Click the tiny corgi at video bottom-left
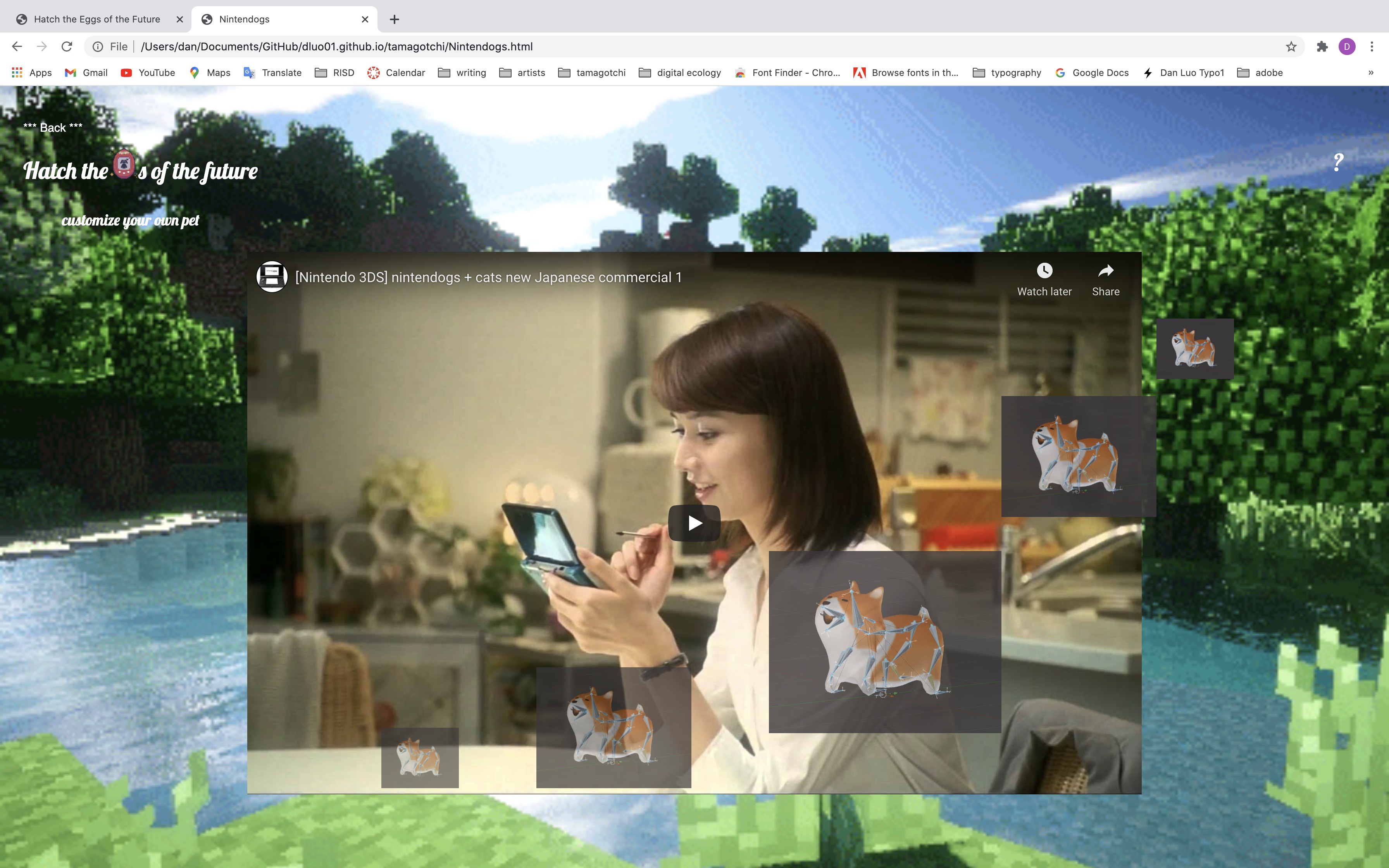Image resolution: width=1389 pixels, height=868 pixels. tap(420, 758)
